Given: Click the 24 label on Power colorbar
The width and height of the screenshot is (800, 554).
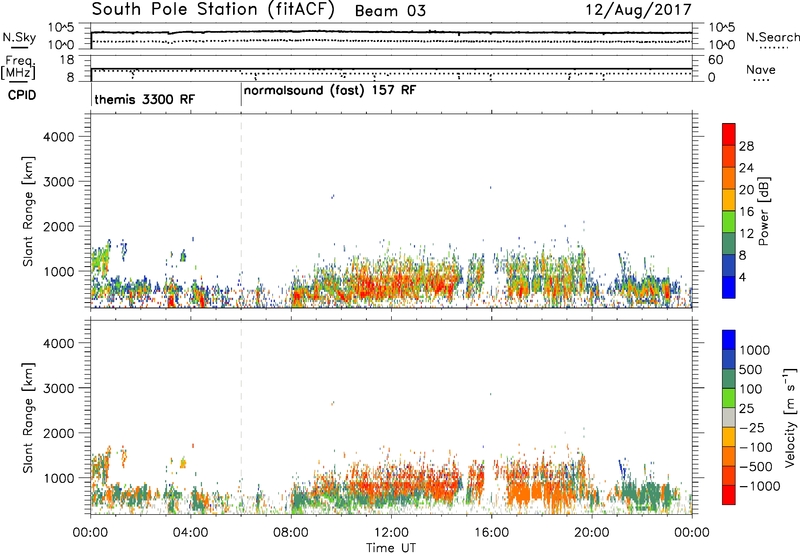Looking at the screenshot, I should click(x=746, y=168).
